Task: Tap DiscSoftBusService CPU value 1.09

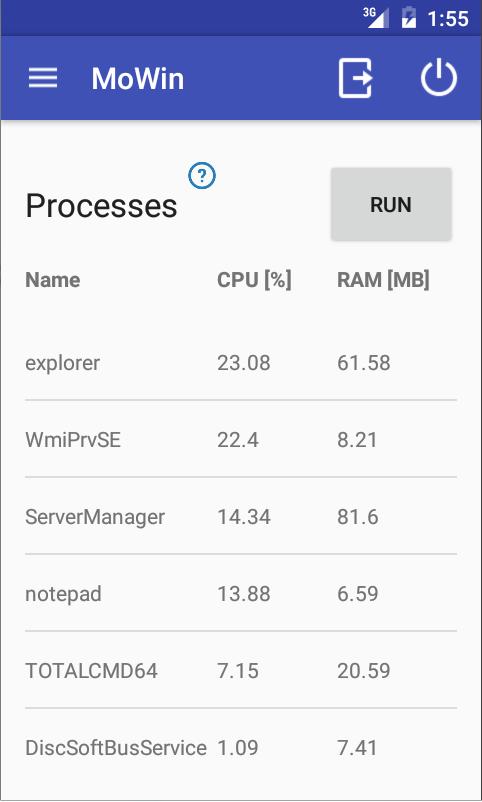Action: coord(238,747)
